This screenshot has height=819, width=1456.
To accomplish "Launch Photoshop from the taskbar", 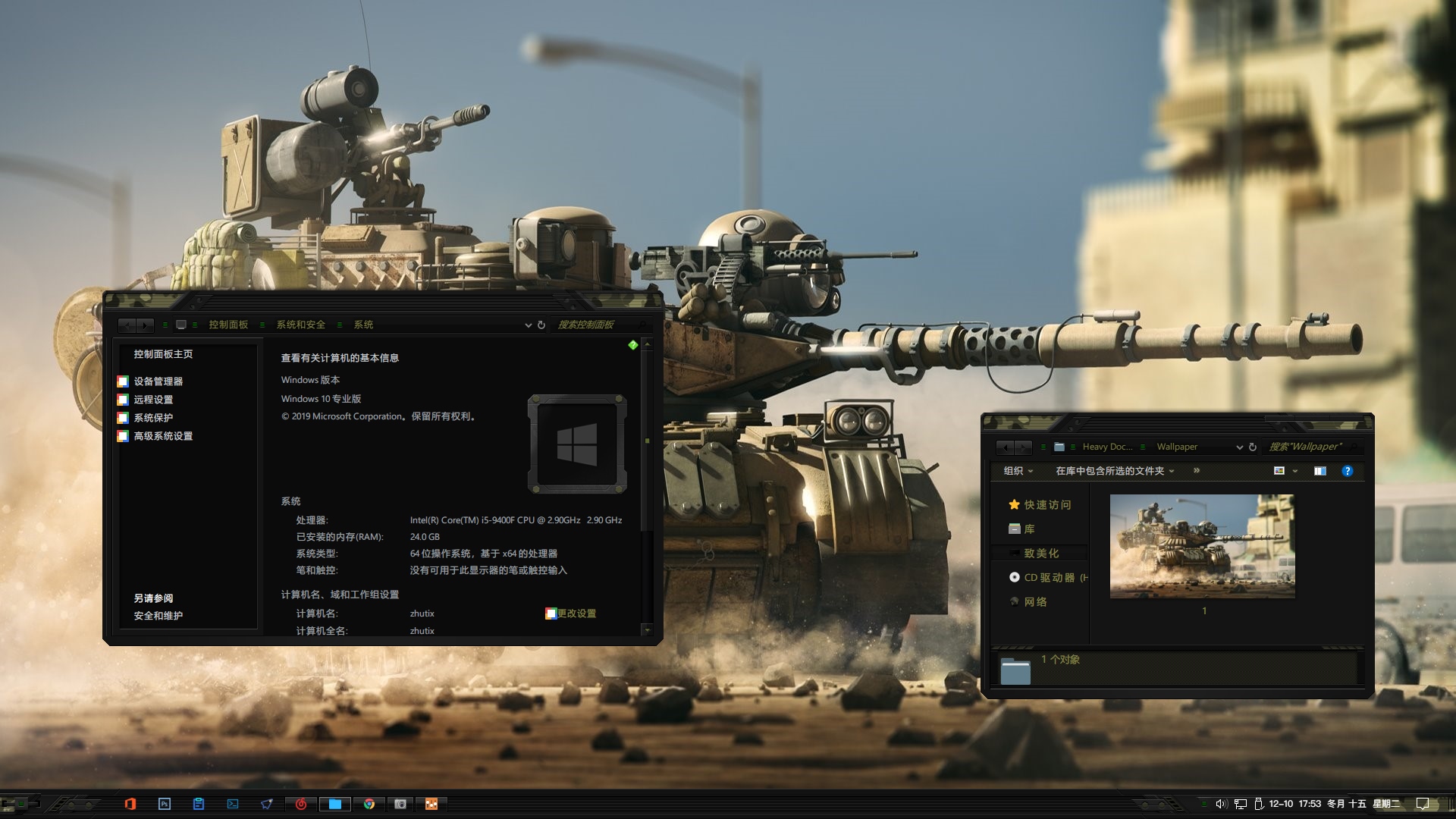I will [x=164, y=804].
